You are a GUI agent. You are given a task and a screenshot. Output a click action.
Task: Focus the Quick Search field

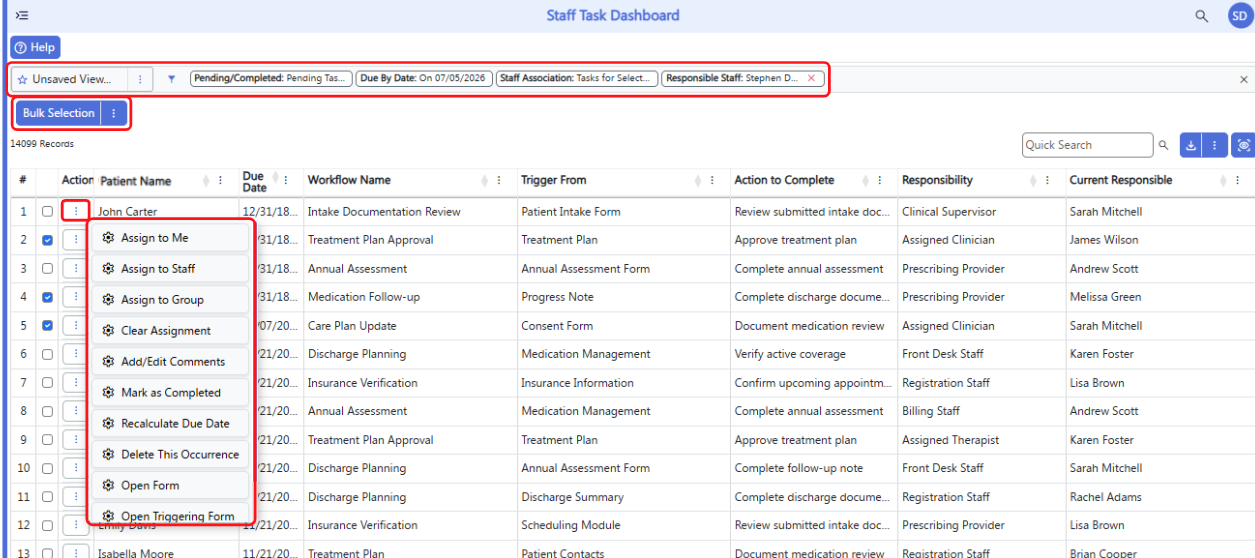point(1087,145)
